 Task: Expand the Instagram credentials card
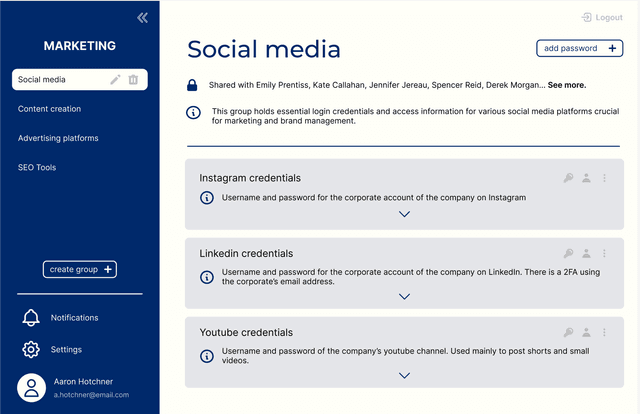point(404,214)
